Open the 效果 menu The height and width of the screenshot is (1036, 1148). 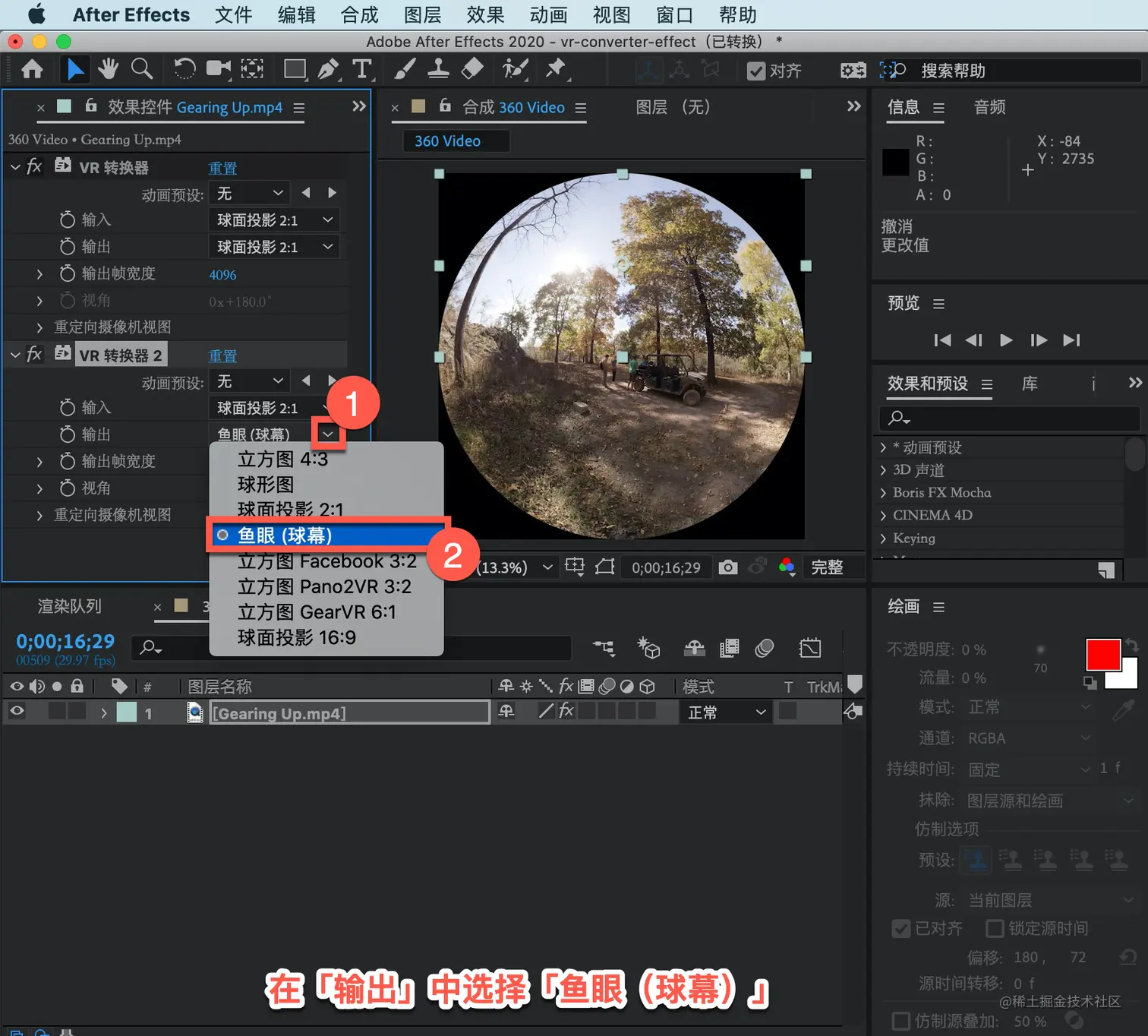(485, 14)
